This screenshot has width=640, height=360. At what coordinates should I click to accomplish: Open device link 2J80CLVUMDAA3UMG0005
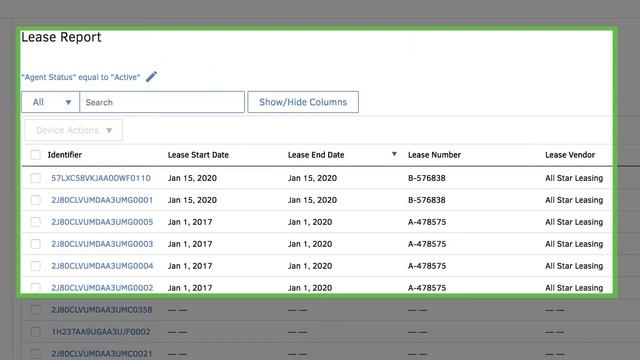coord(102,222)
